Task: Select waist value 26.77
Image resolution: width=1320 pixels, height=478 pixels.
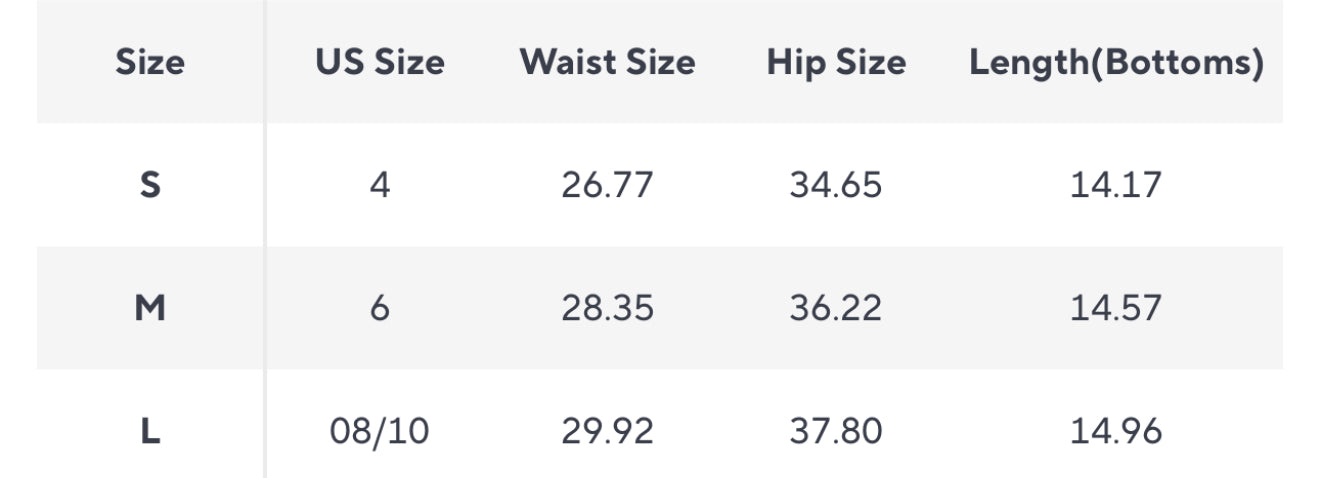Action: point(607,185)
